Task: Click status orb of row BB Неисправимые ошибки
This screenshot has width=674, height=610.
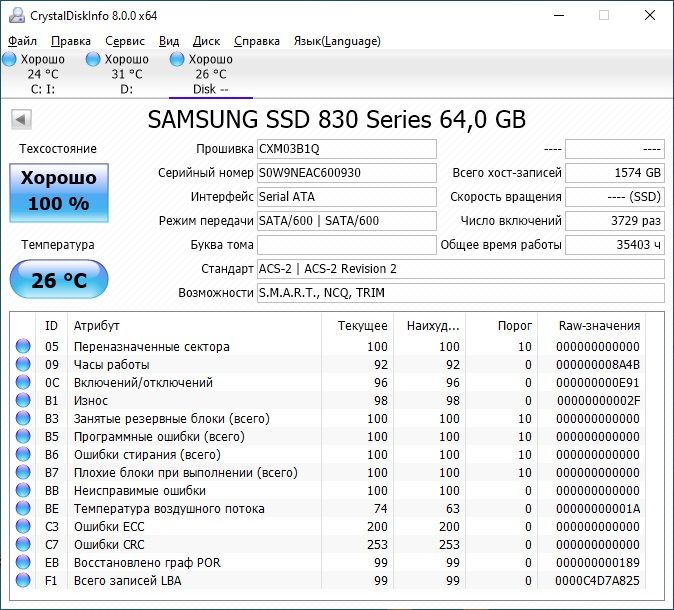Action: tap(23, 490)
